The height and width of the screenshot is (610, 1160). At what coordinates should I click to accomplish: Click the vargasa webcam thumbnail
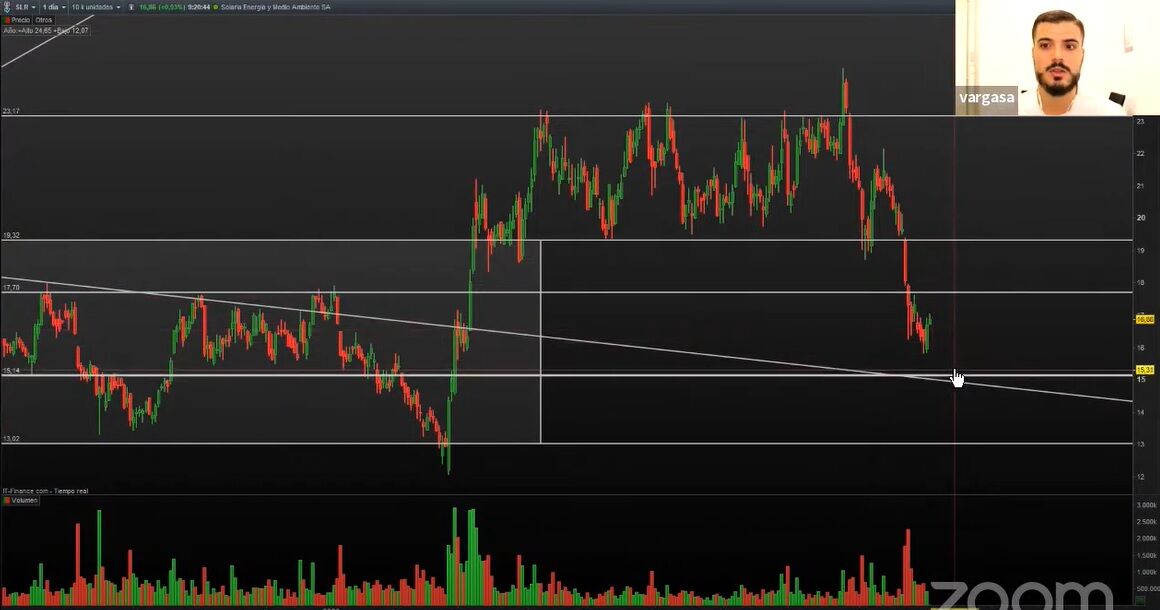click(1057, 58)
